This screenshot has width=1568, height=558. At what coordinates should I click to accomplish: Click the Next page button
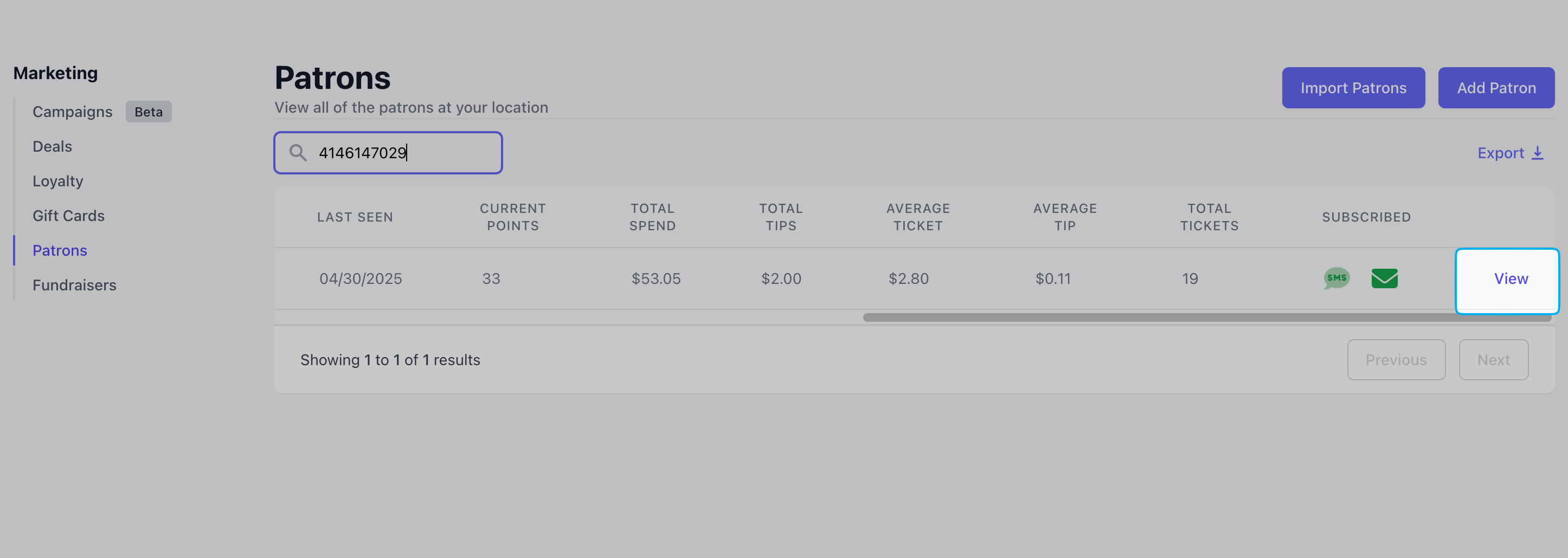tap(1493, 360)
